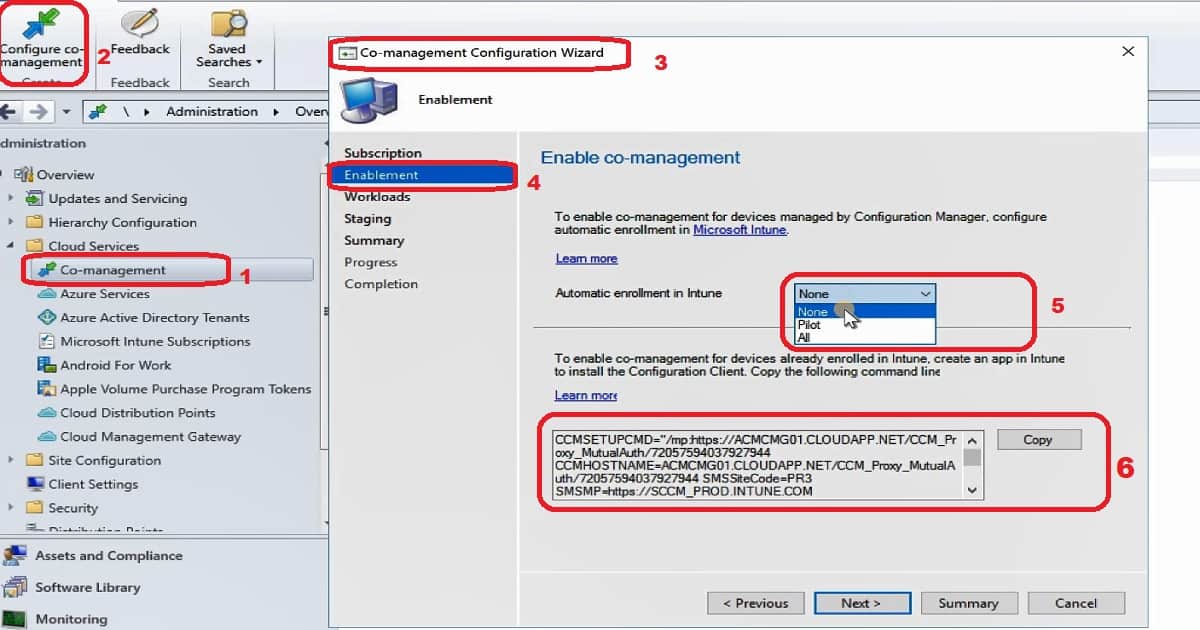Open the Software Library workspace

pyautogui.click(x=87, y=587)
